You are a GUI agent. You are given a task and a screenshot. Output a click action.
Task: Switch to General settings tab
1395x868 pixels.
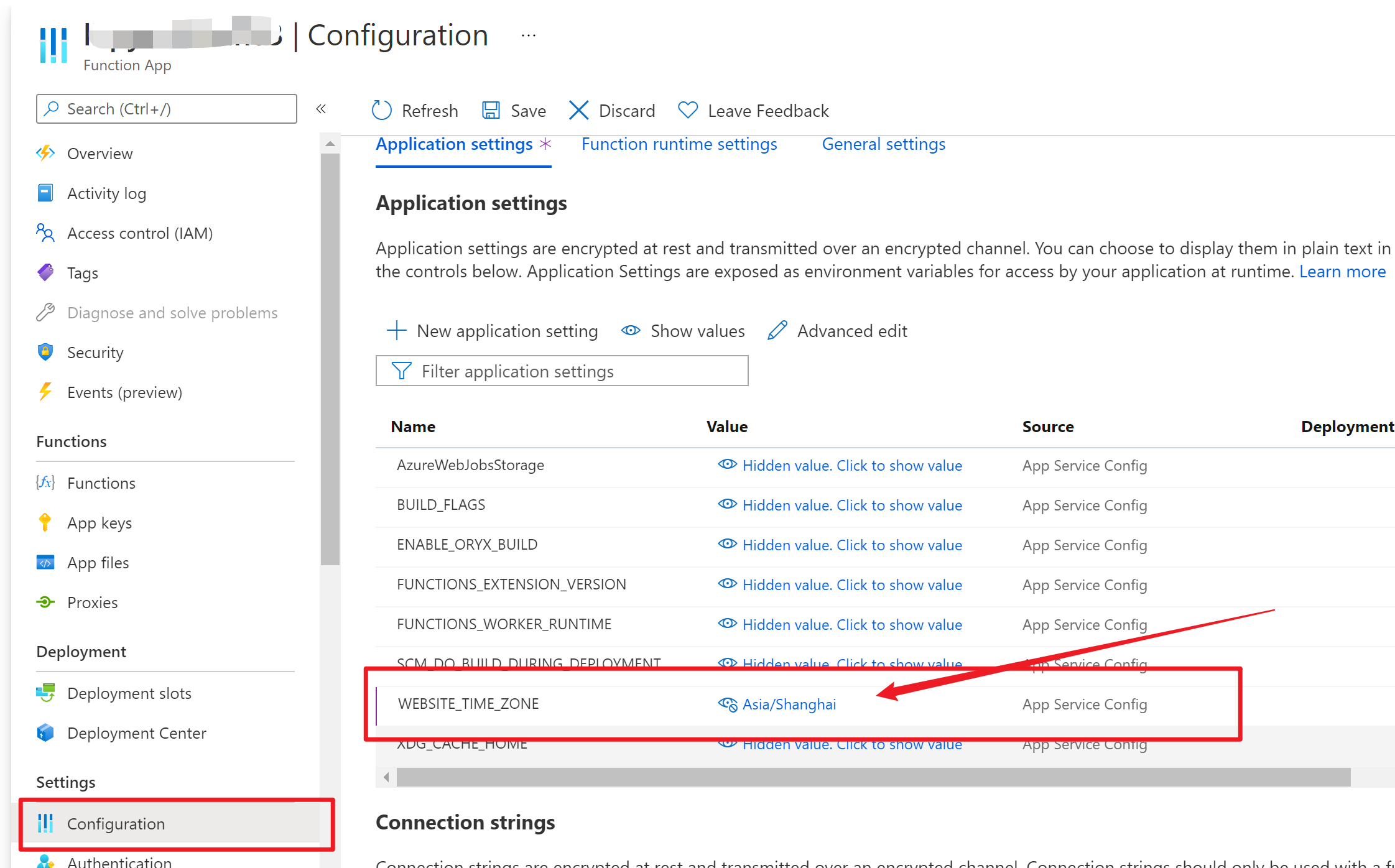pos(883,144)
